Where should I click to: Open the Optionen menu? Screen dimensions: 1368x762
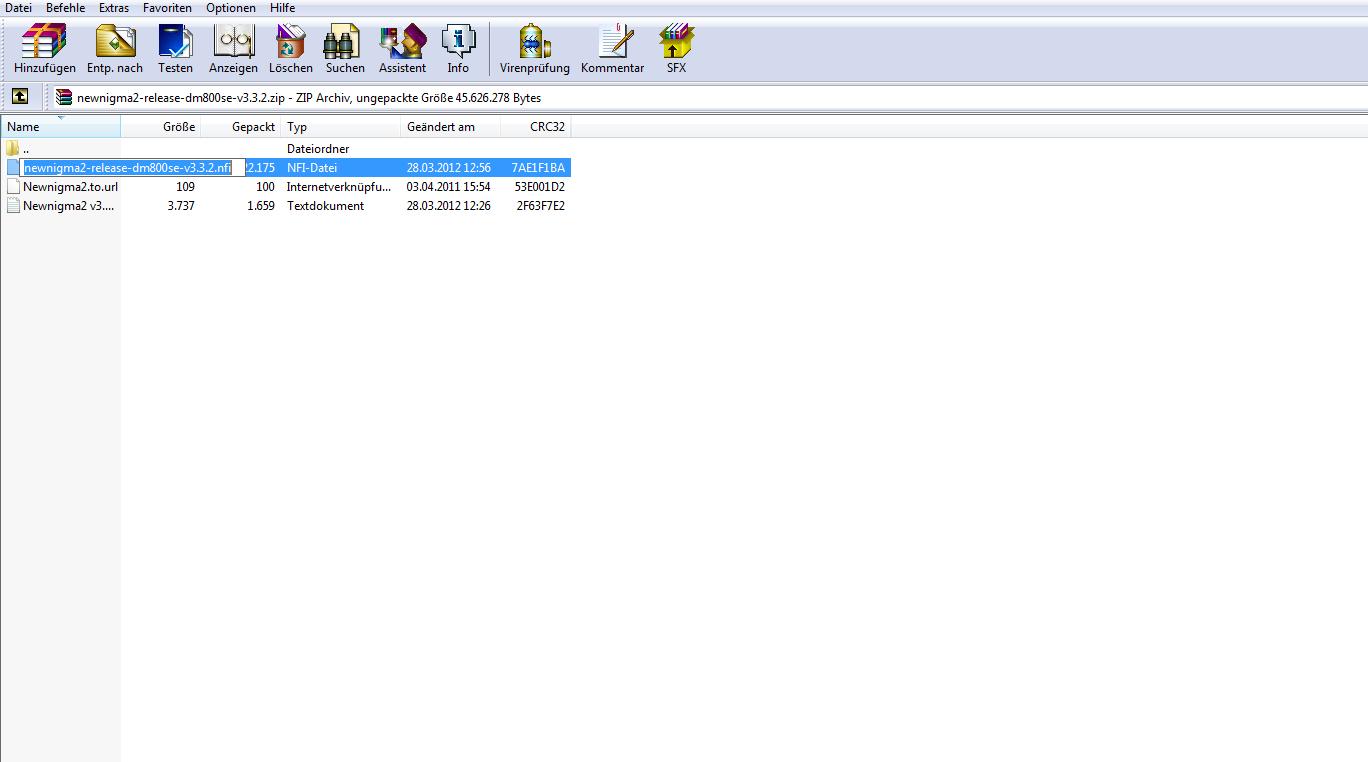click(x=231, y=8)
